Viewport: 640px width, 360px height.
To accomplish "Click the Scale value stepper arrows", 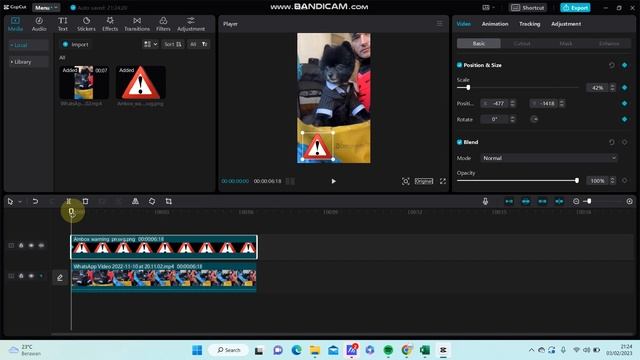I will coord(612,87).
